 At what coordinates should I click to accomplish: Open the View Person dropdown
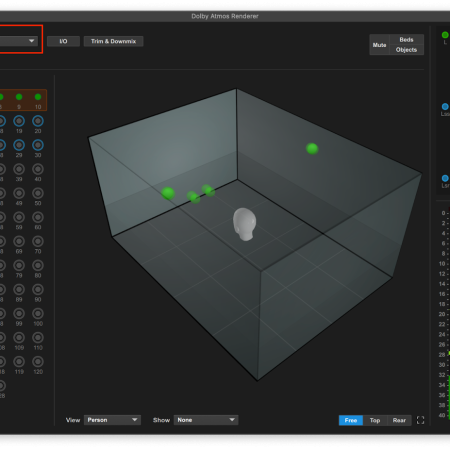112,420
